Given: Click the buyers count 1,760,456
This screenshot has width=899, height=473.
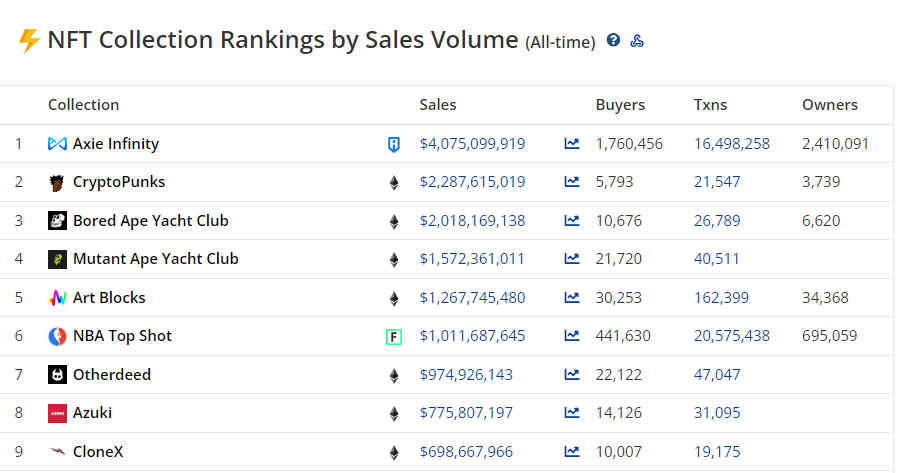Looking at the screenshot, I should click(x=629, y=143).
